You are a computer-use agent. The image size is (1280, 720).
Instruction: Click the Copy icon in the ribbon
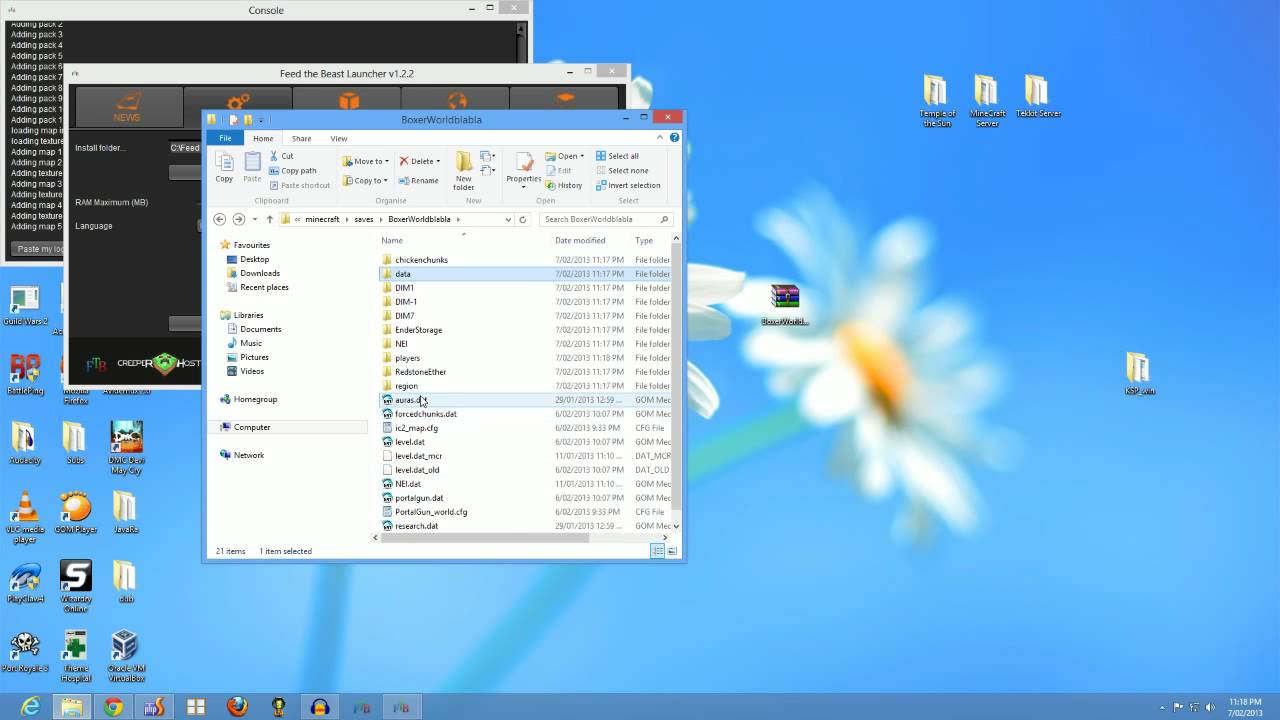tap(224, 167)
